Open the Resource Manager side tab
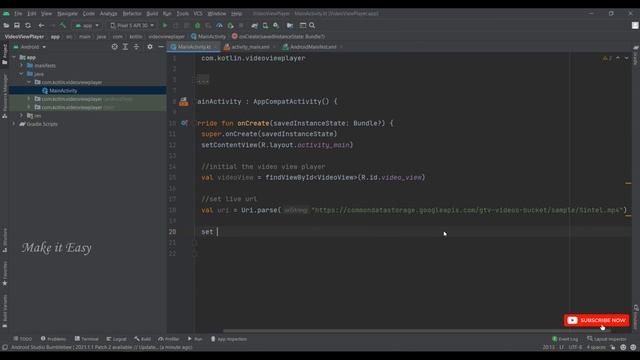Screen dimensions: 640x360 click(x=4, y=96)
